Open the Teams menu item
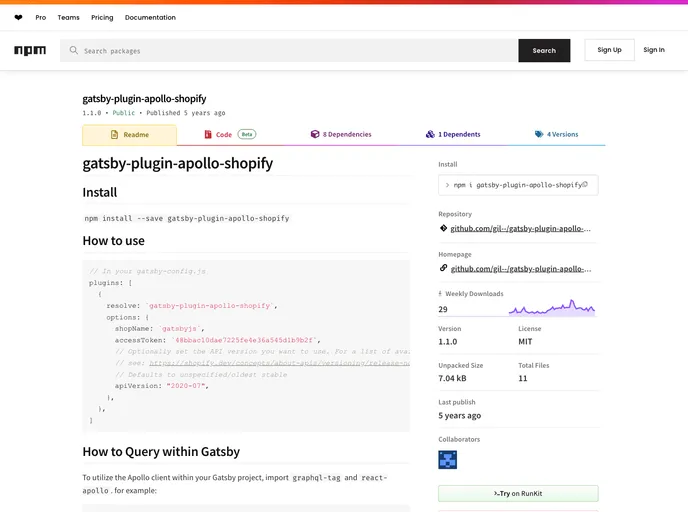The width and height of the screenshot is (688, 512). tap(68, 18)
